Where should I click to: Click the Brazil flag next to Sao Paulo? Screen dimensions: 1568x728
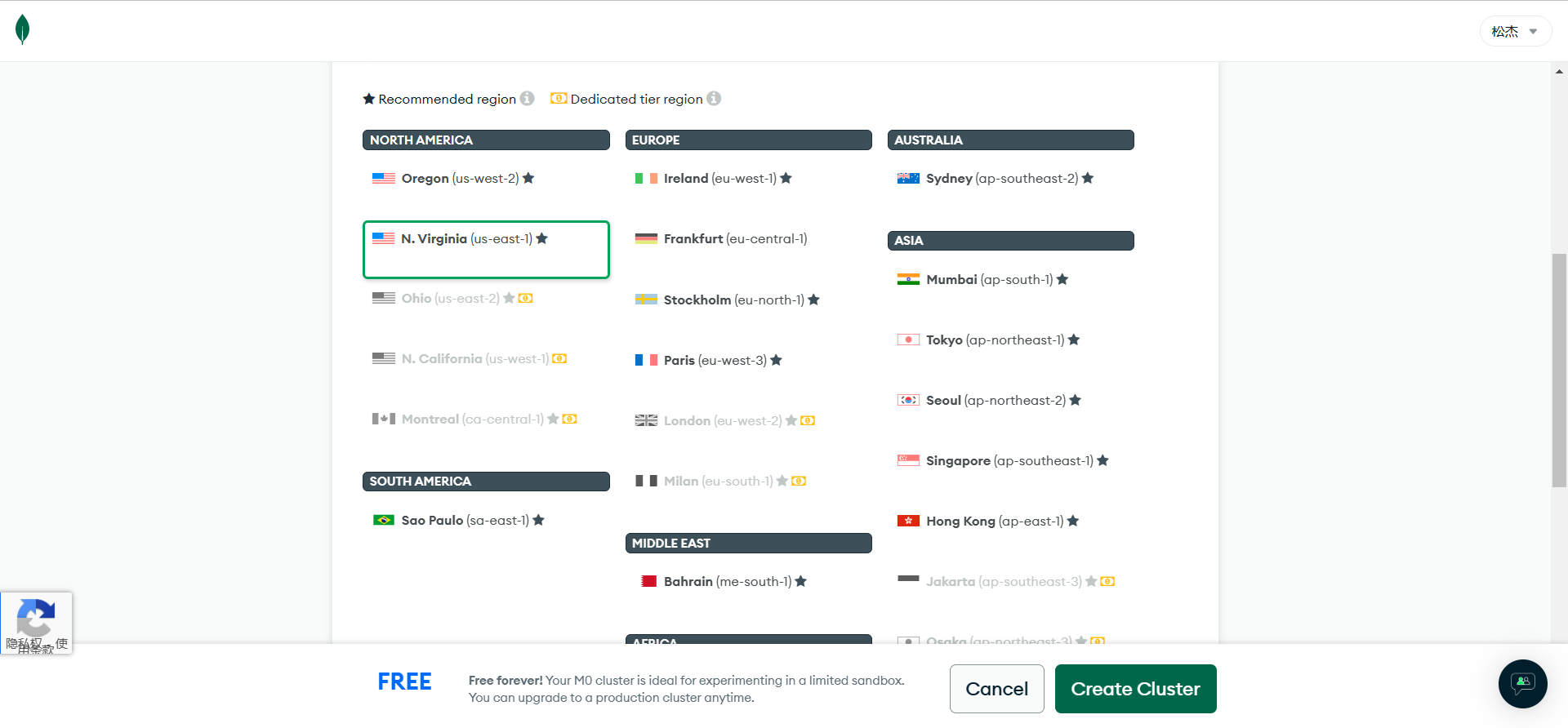tap(384, 520)
